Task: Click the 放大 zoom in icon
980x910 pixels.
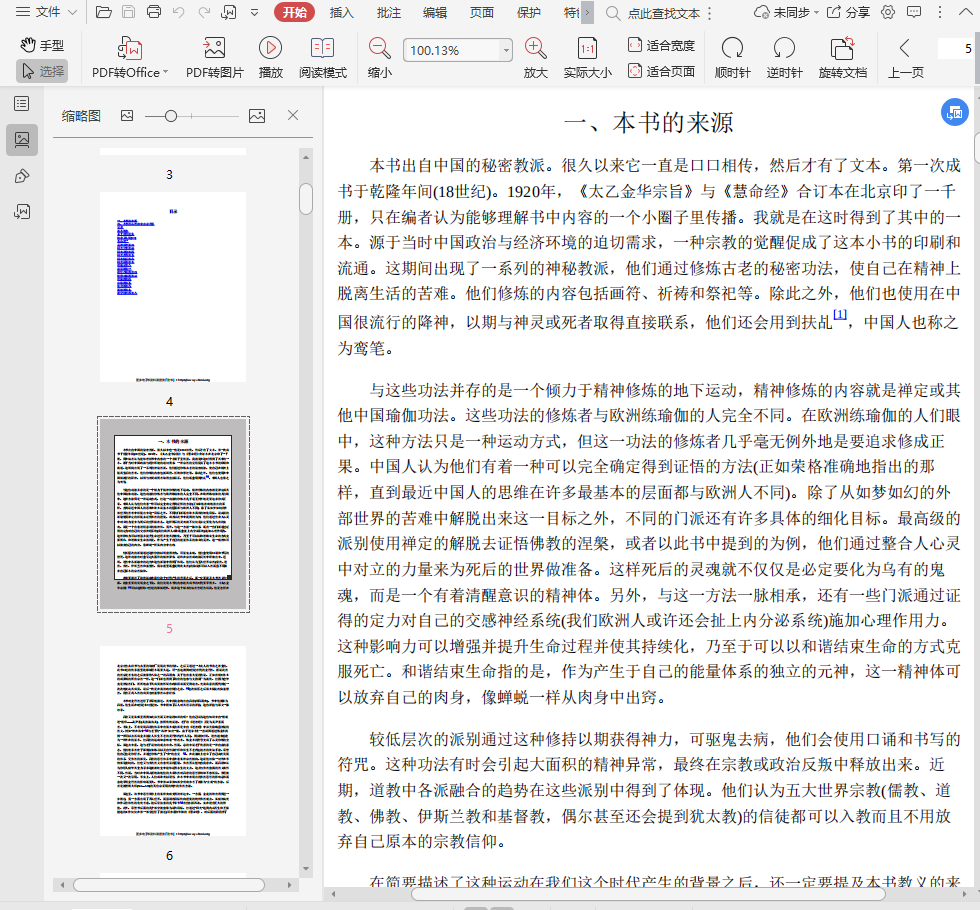Action: coord(535,48)
